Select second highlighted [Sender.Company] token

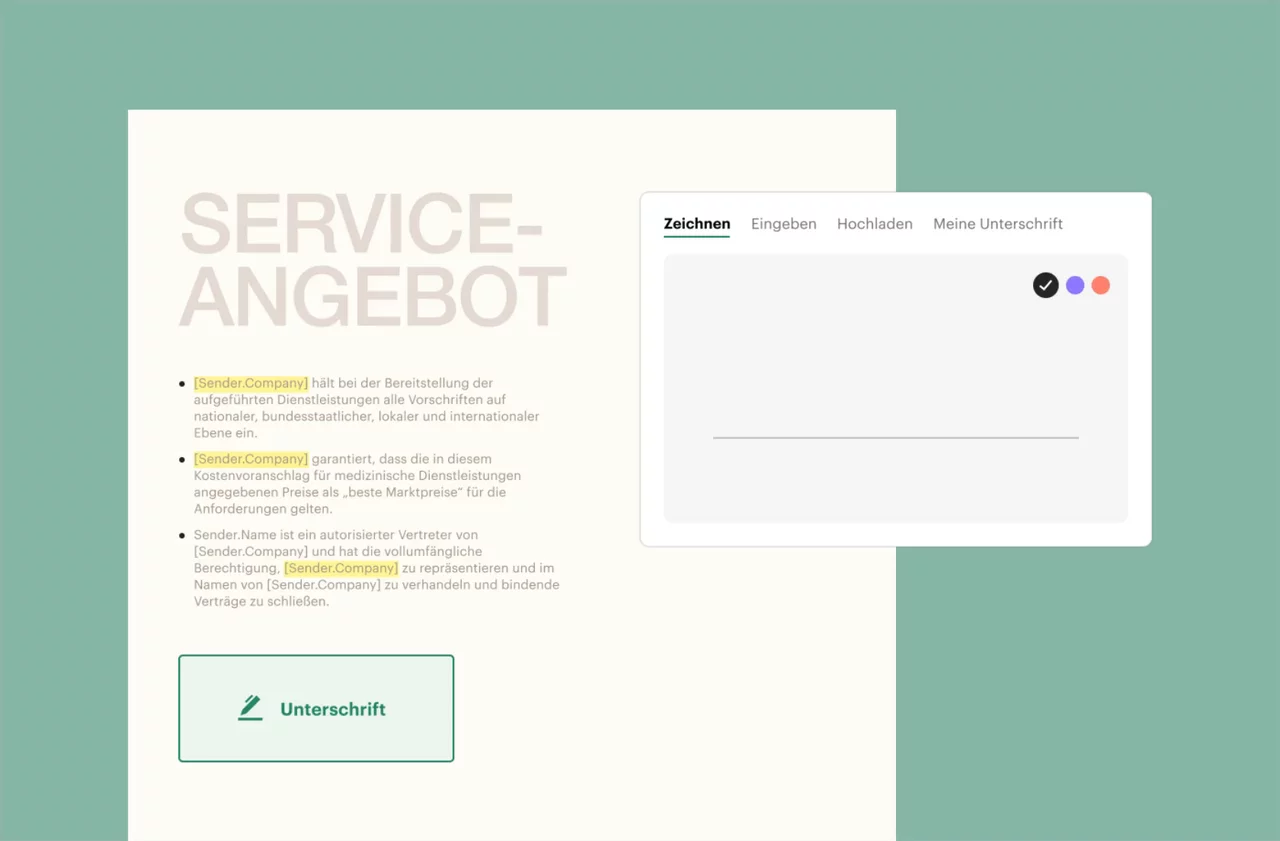point(251,459)
